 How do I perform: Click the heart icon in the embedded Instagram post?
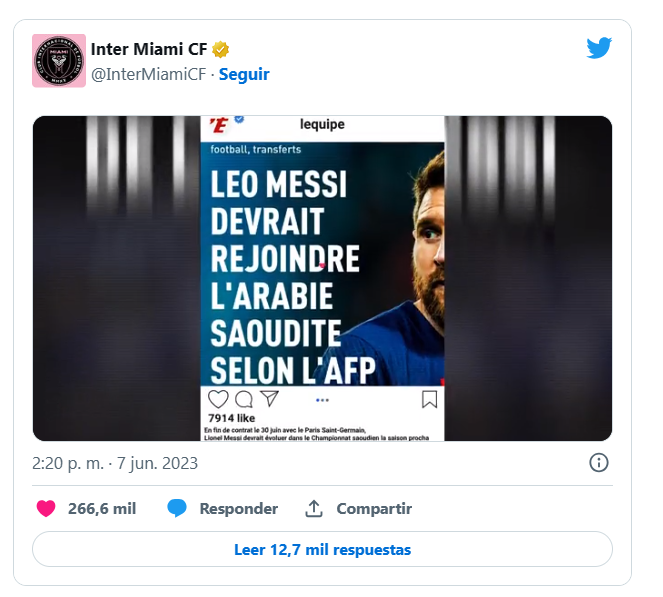point(218,399)
